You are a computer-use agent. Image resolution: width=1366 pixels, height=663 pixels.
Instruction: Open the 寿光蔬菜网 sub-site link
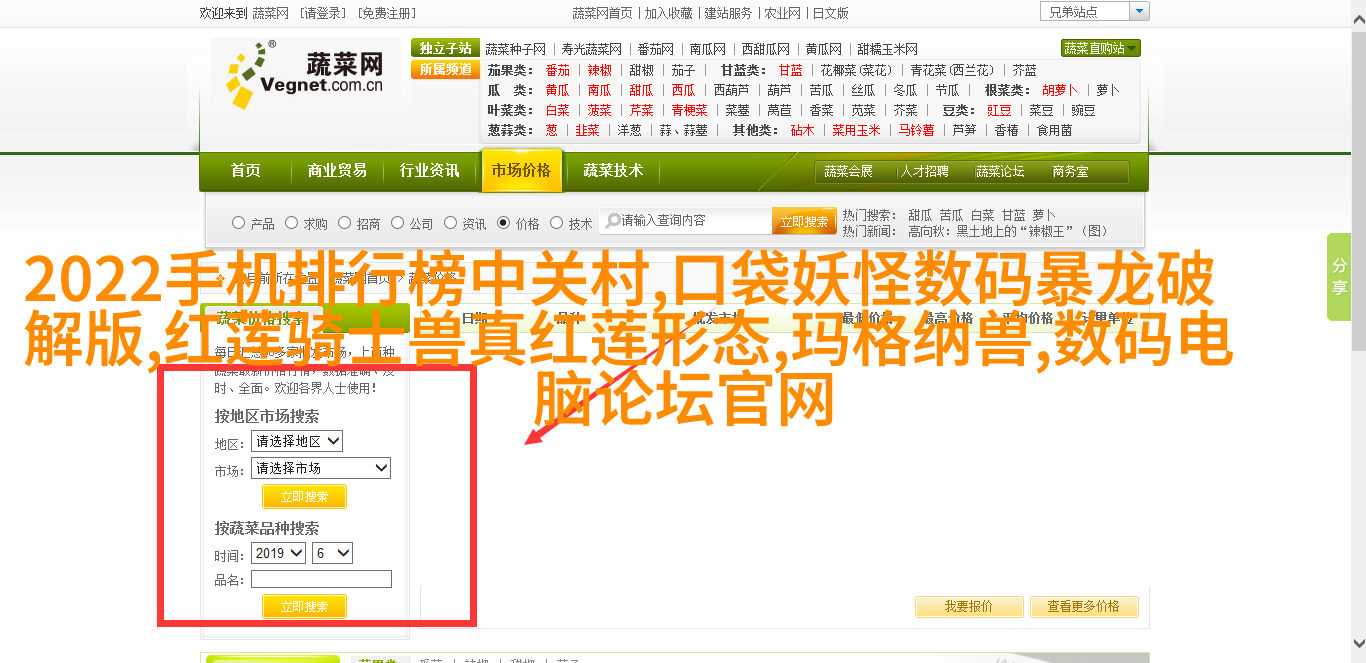point(591,49)
